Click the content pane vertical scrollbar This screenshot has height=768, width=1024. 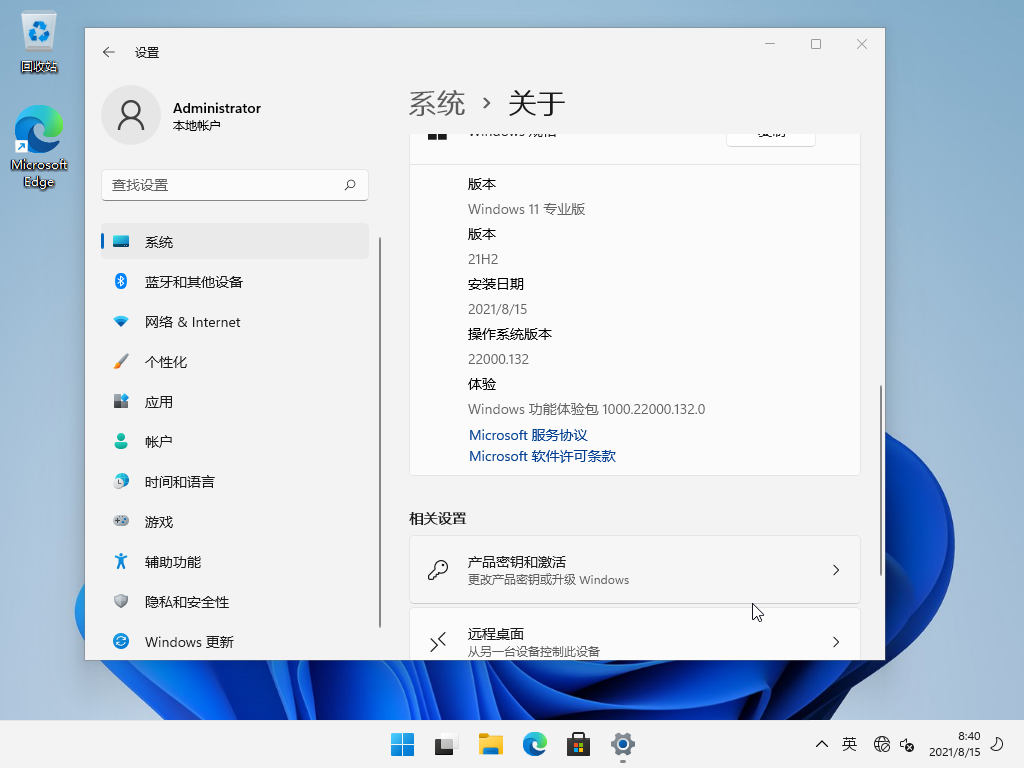tap(880, 480)
